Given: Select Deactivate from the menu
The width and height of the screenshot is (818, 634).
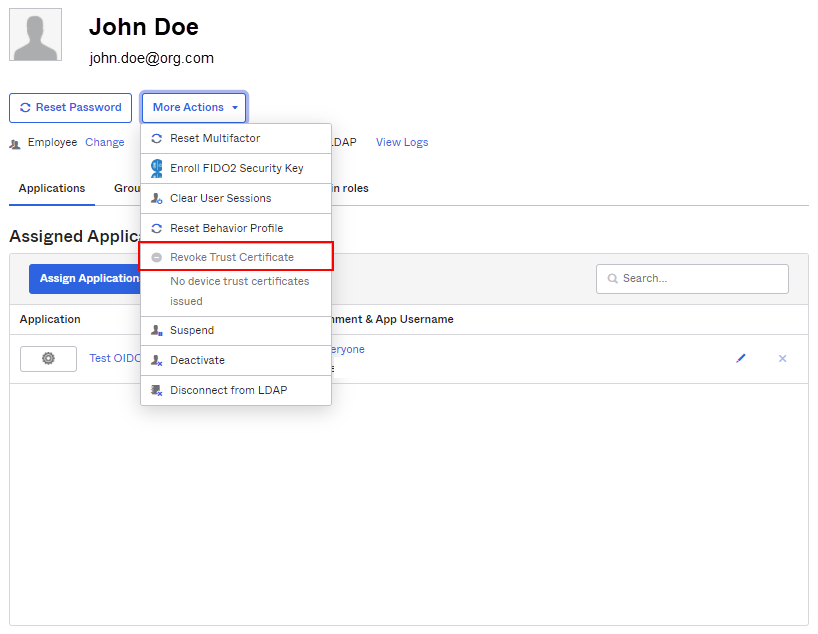Looking at the screenshot, I should pos(197,360).
